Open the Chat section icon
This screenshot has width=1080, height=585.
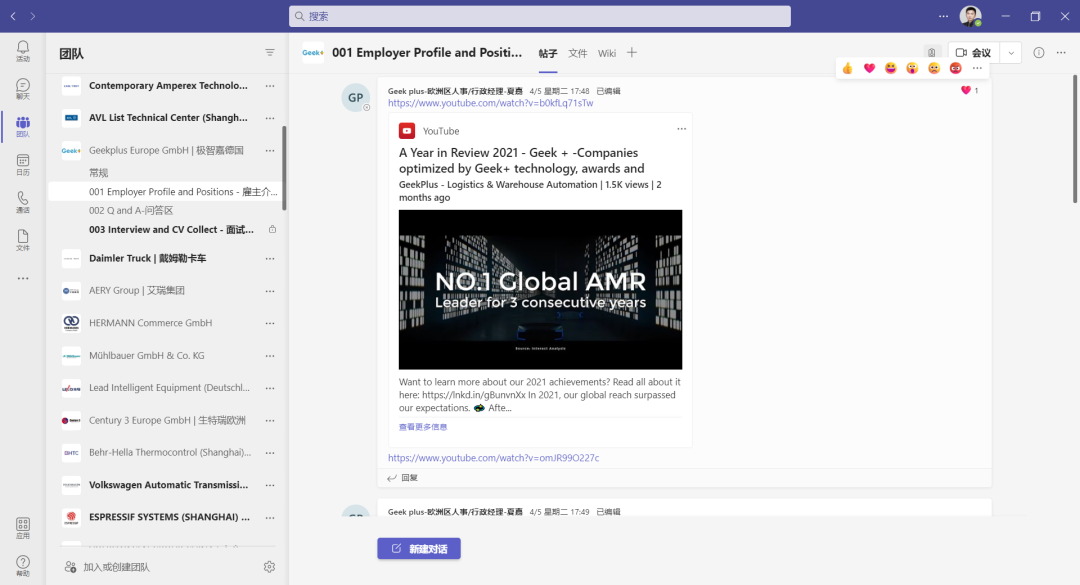(23, 88)
